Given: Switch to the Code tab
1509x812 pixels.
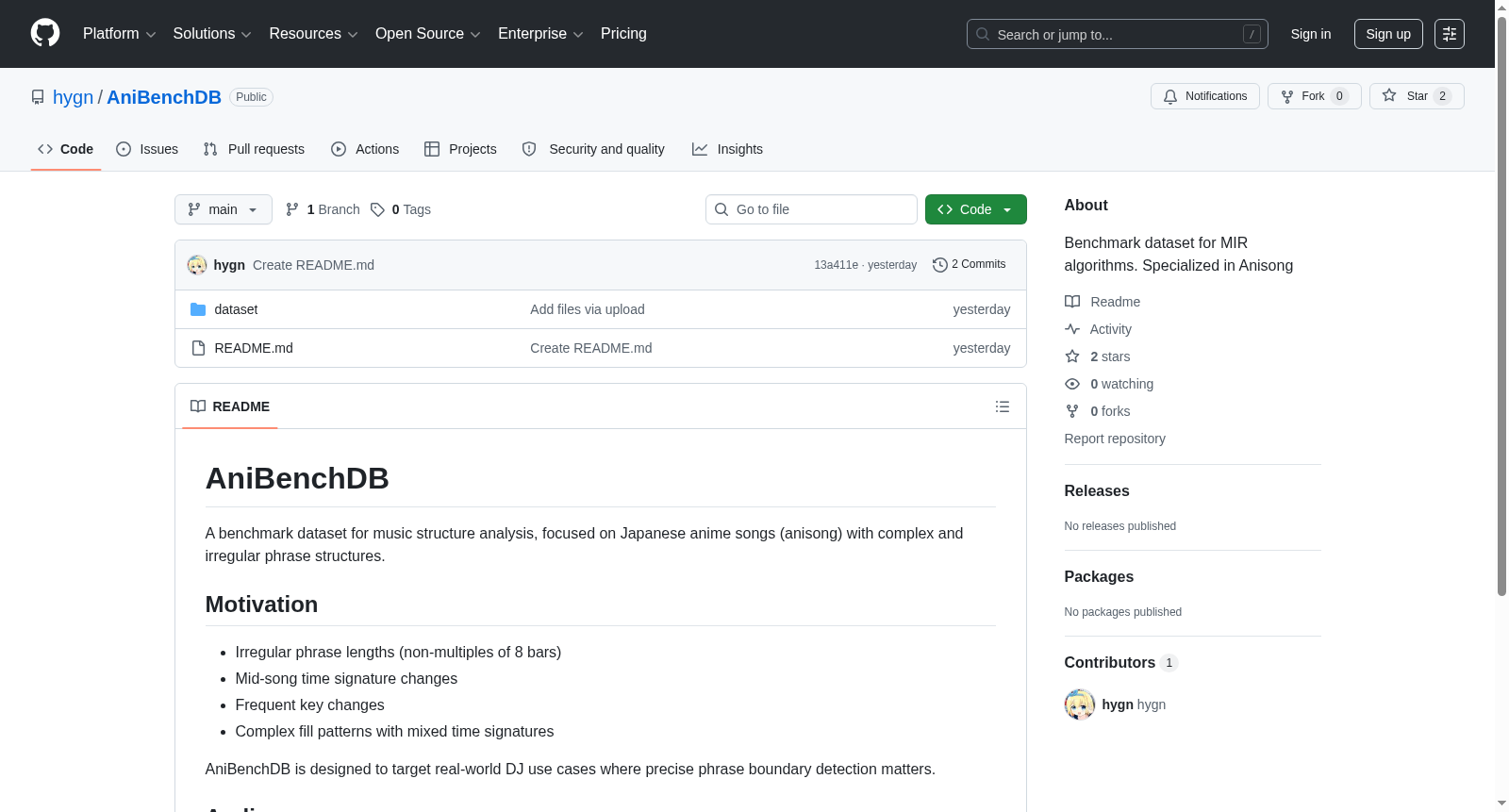Looking at the screenshot, I should 66,149.
